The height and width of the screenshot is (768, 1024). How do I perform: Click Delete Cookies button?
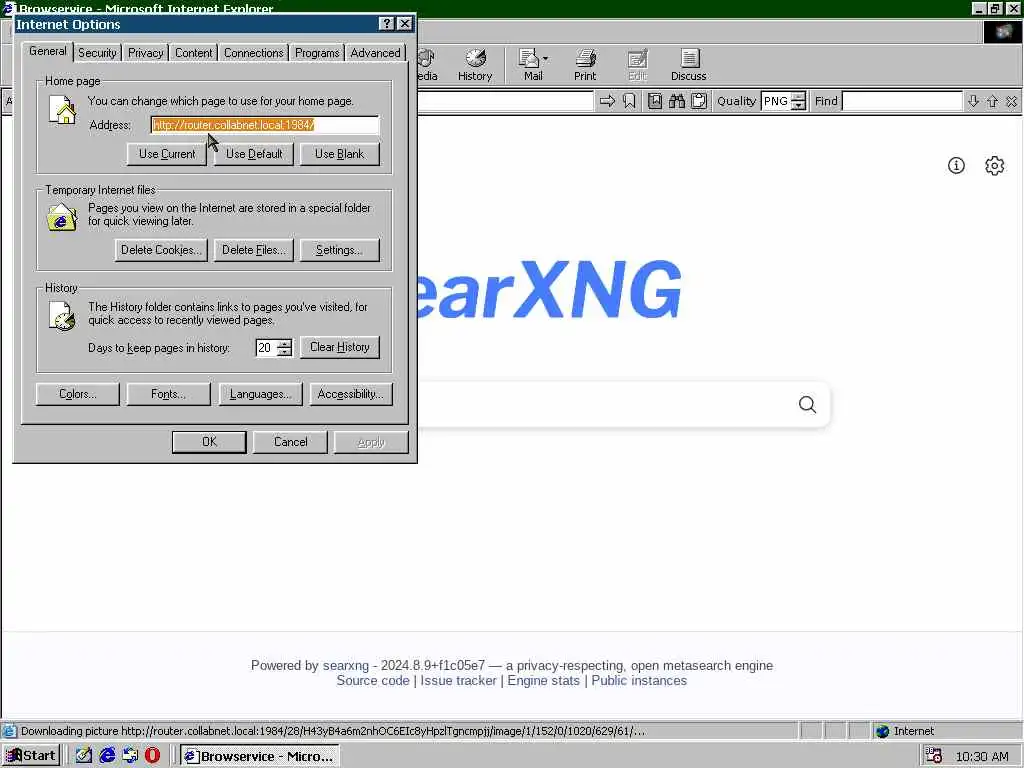(161, 250)
